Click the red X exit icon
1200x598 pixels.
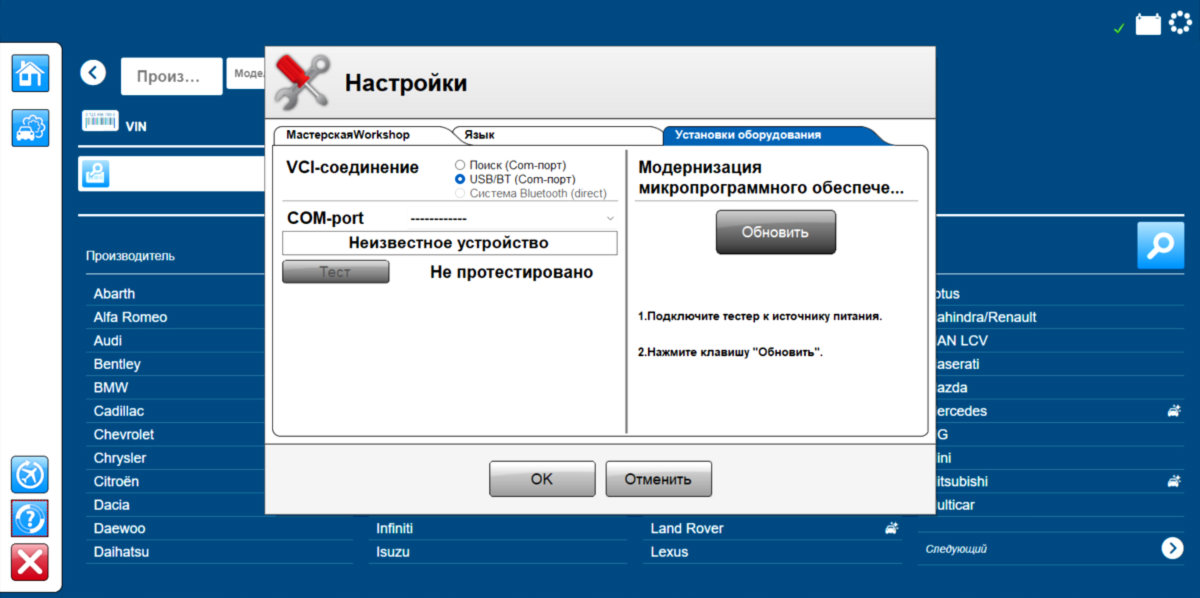(30, 562)
